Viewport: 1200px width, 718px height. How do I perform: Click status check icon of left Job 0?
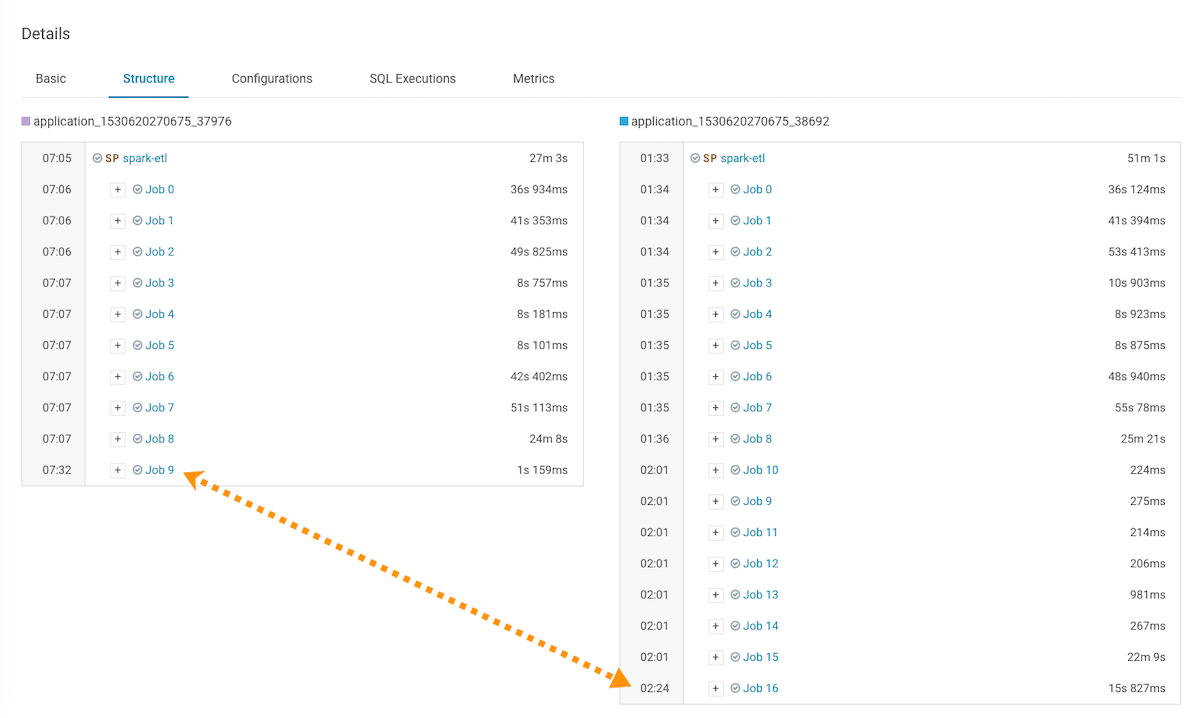click(138, 190)
